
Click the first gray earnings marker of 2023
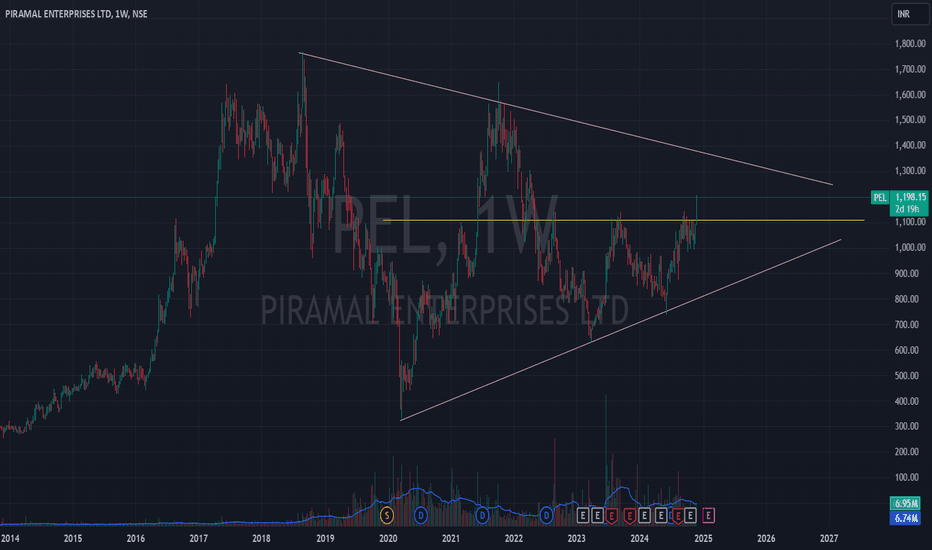click(583, 515)
